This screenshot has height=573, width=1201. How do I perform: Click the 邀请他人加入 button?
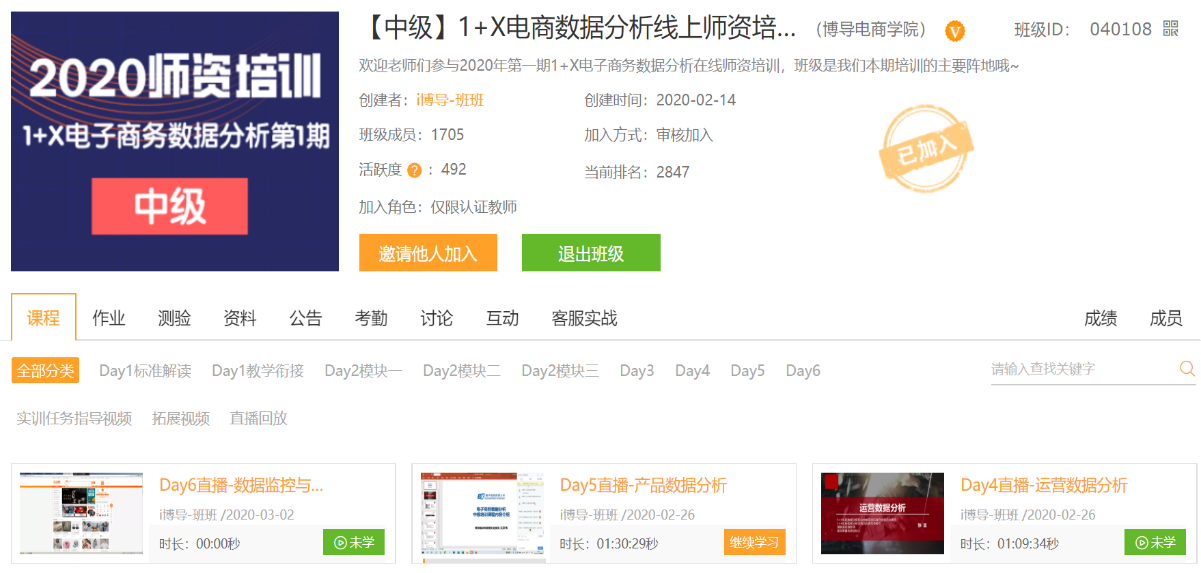coord(428,253)
